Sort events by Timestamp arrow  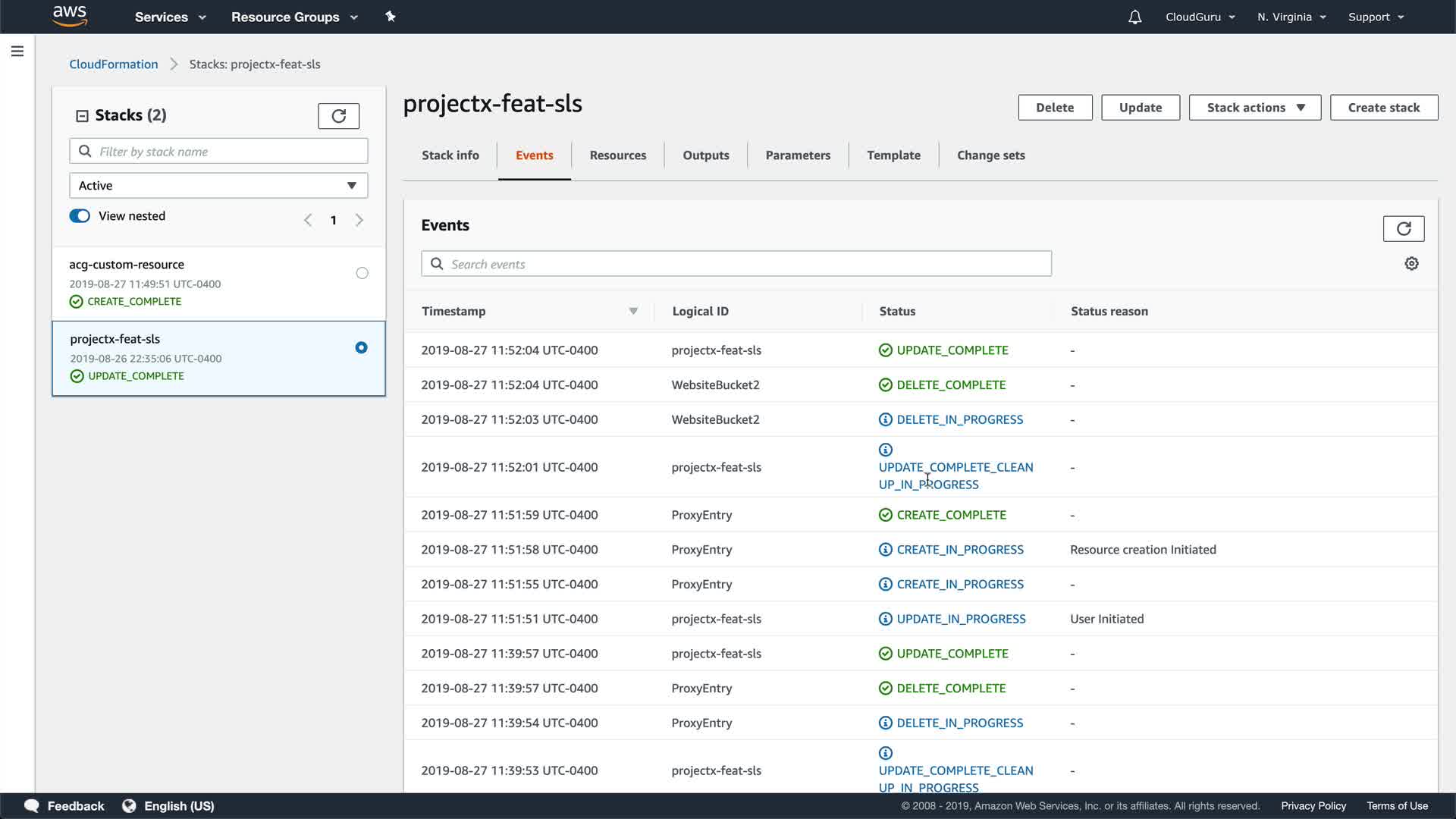[633, 312]
